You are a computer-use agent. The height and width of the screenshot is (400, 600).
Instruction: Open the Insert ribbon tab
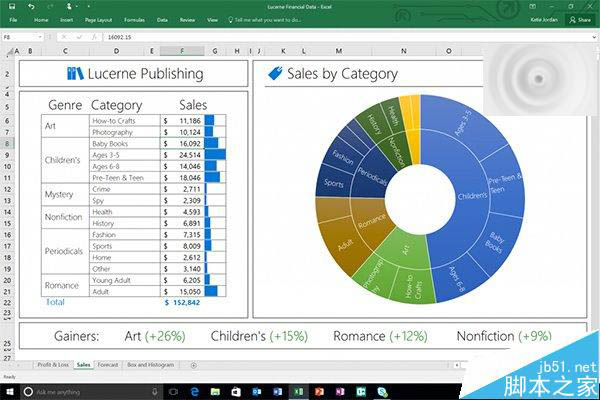66,19
